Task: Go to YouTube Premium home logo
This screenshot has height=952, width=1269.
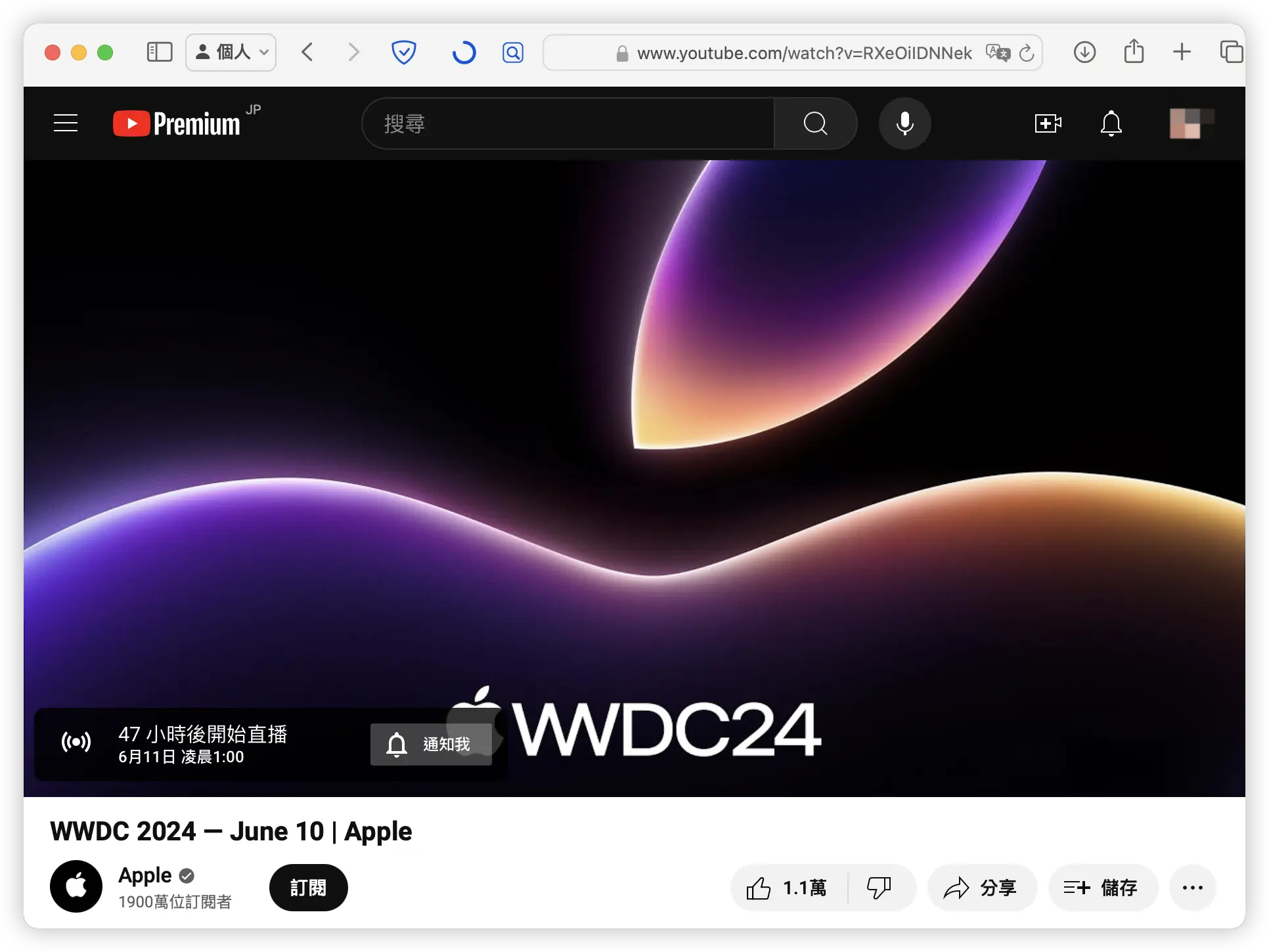Action: coord(177,123)
